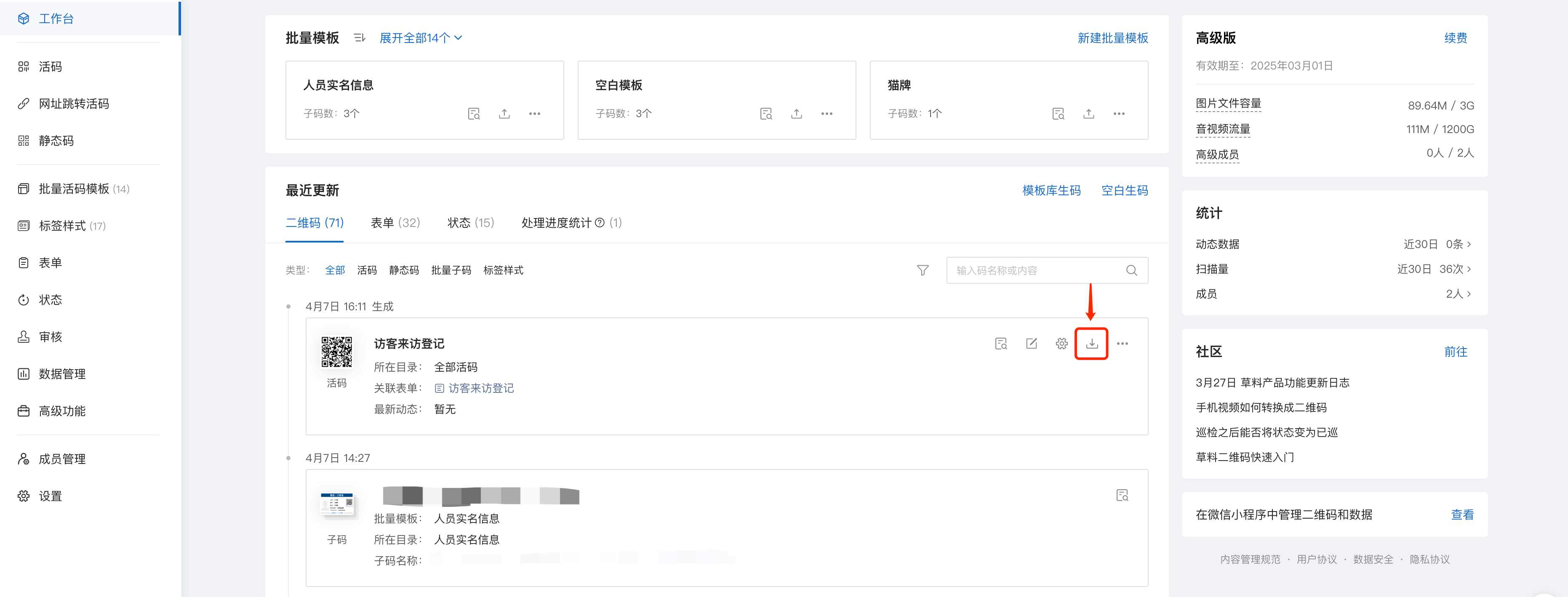Click upload icon on 人员实名信息 template
Image resolution: width=1568 pixels, height=597 pixels.
tap(504, 114)
